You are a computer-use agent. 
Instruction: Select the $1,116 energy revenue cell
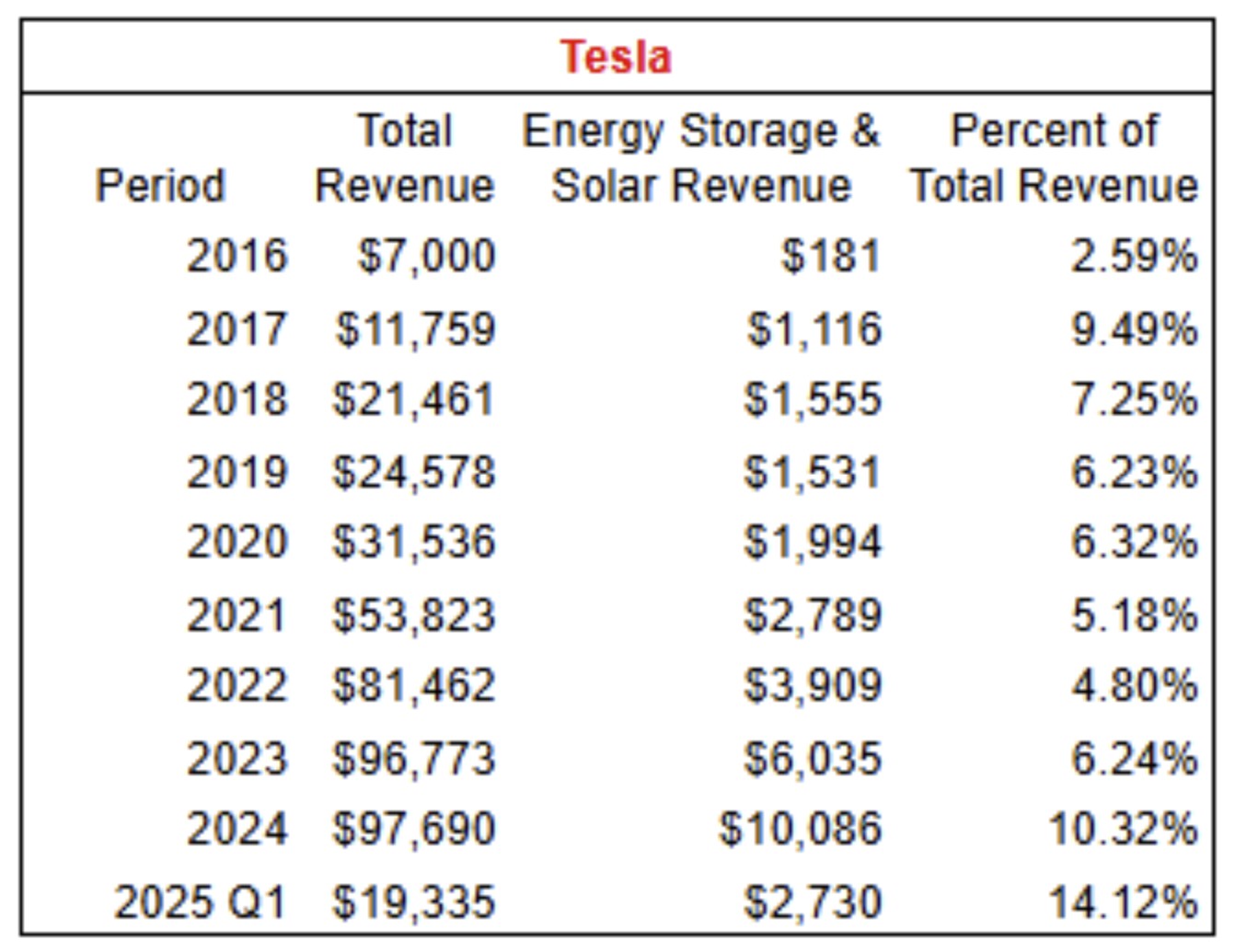point(814,328)
